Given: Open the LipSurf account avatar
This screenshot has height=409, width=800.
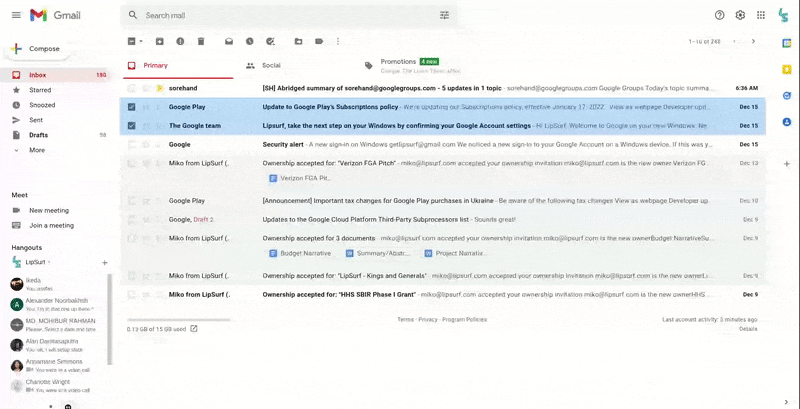Looking at the screenshot, I should pyautogui.click(x=784, y=15).
